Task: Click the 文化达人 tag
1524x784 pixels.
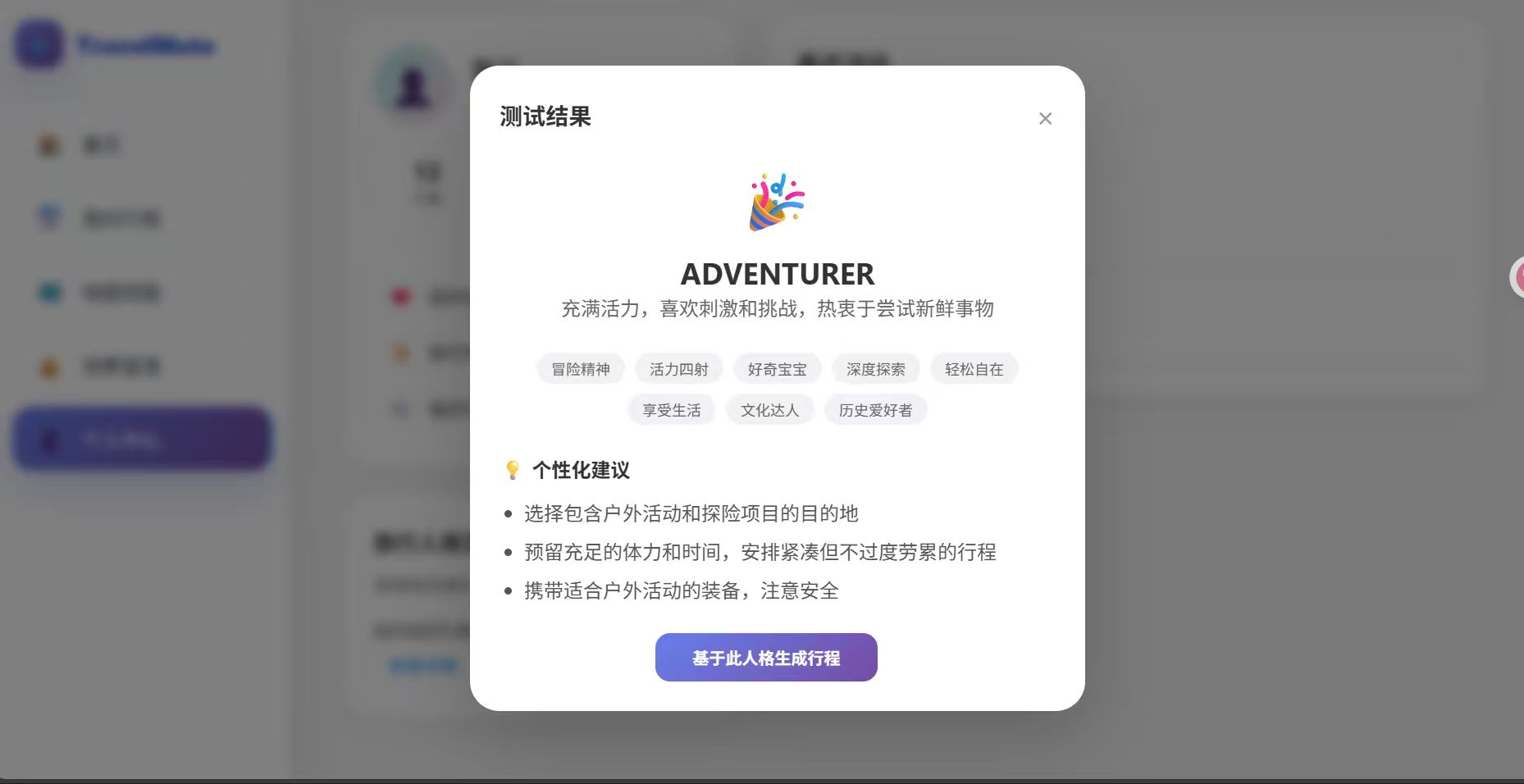Action: pos(770,410)
